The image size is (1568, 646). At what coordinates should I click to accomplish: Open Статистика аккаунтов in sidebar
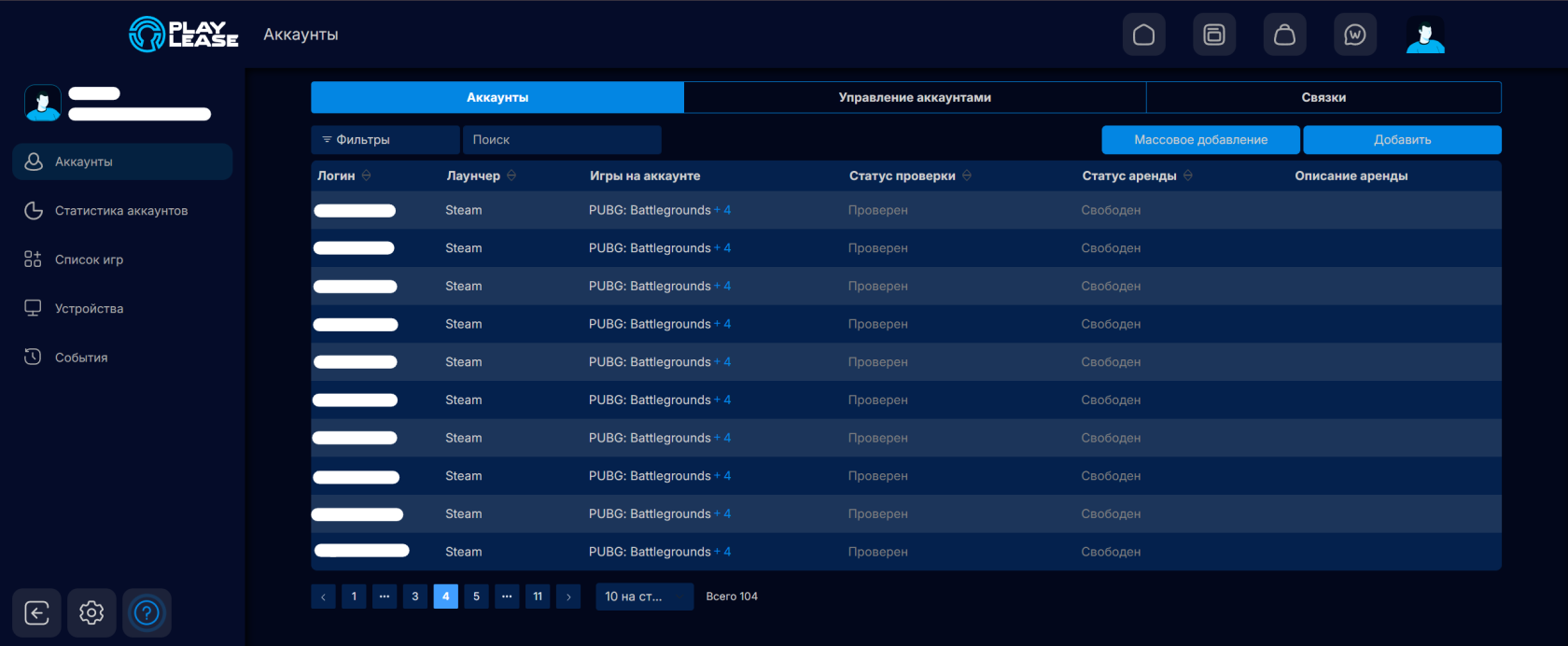point(122,211)
